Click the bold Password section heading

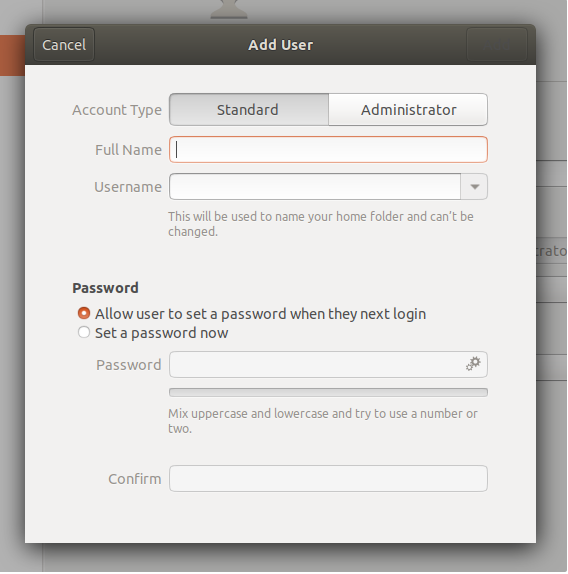(x=105, y=288)
